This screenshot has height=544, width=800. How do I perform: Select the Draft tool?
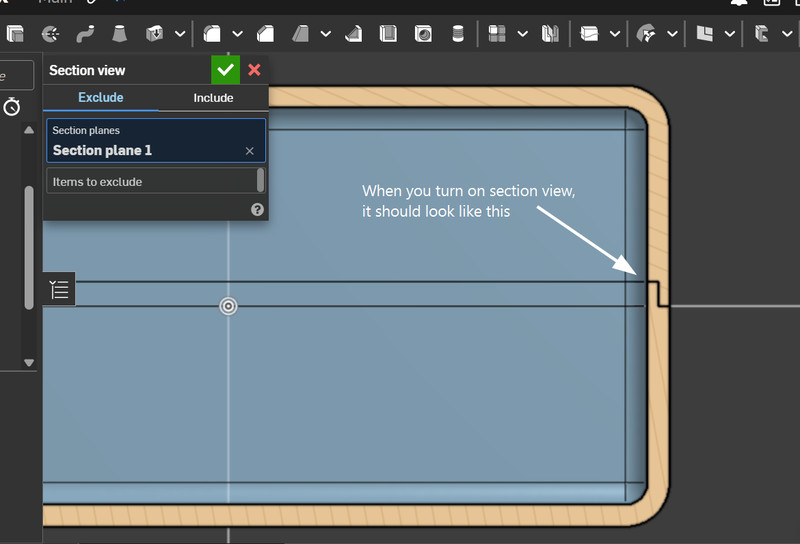(x=301, y=34)
